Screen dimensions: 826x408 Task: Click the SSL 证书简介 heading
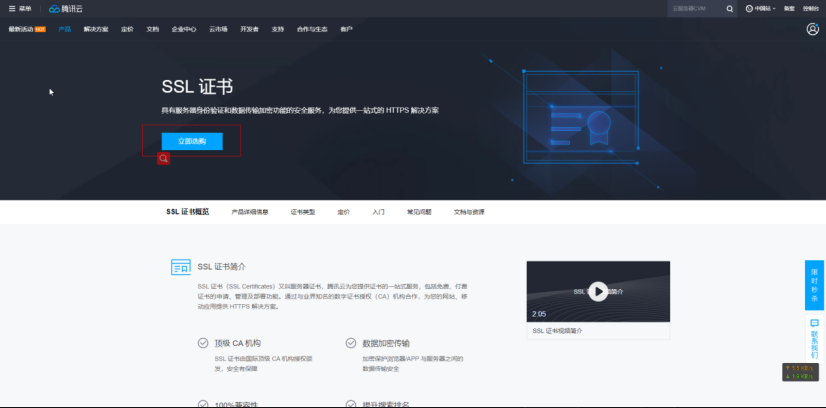pos(222,267)
